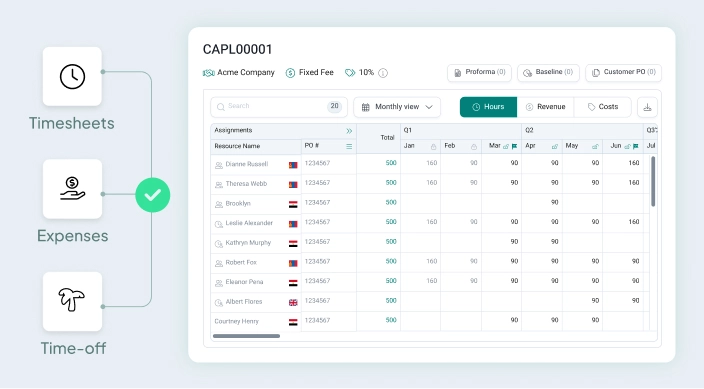Image resolution: width=704 pixels, height=389 pixels.
Task: Switch to the Revenue tab
Action: (546, 107)
